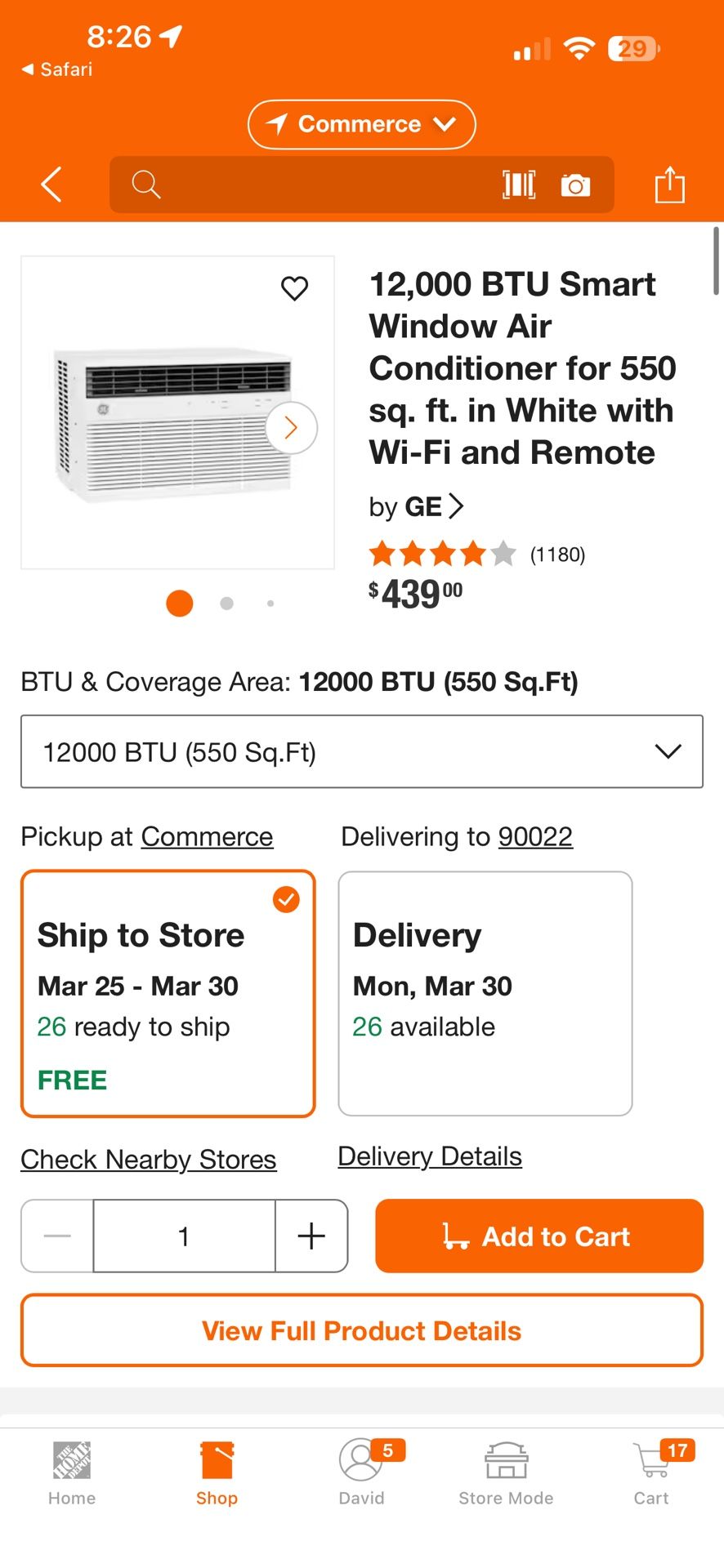Show next product image arrow
This screenshot has width=724, height=1568.
[x=291, y=427]
